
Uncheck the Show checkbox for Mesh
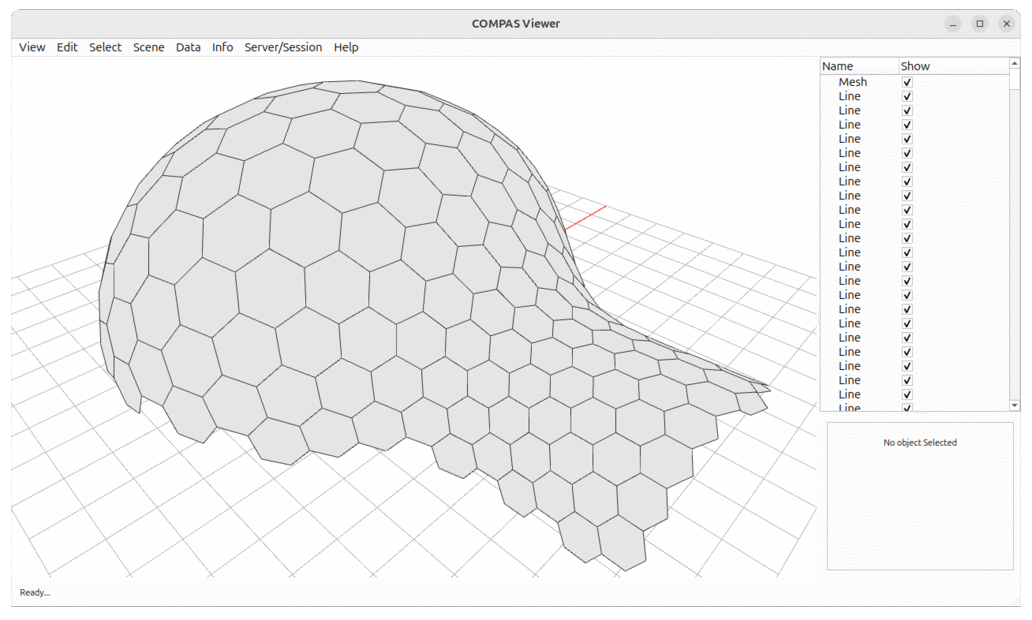point(906,81)
